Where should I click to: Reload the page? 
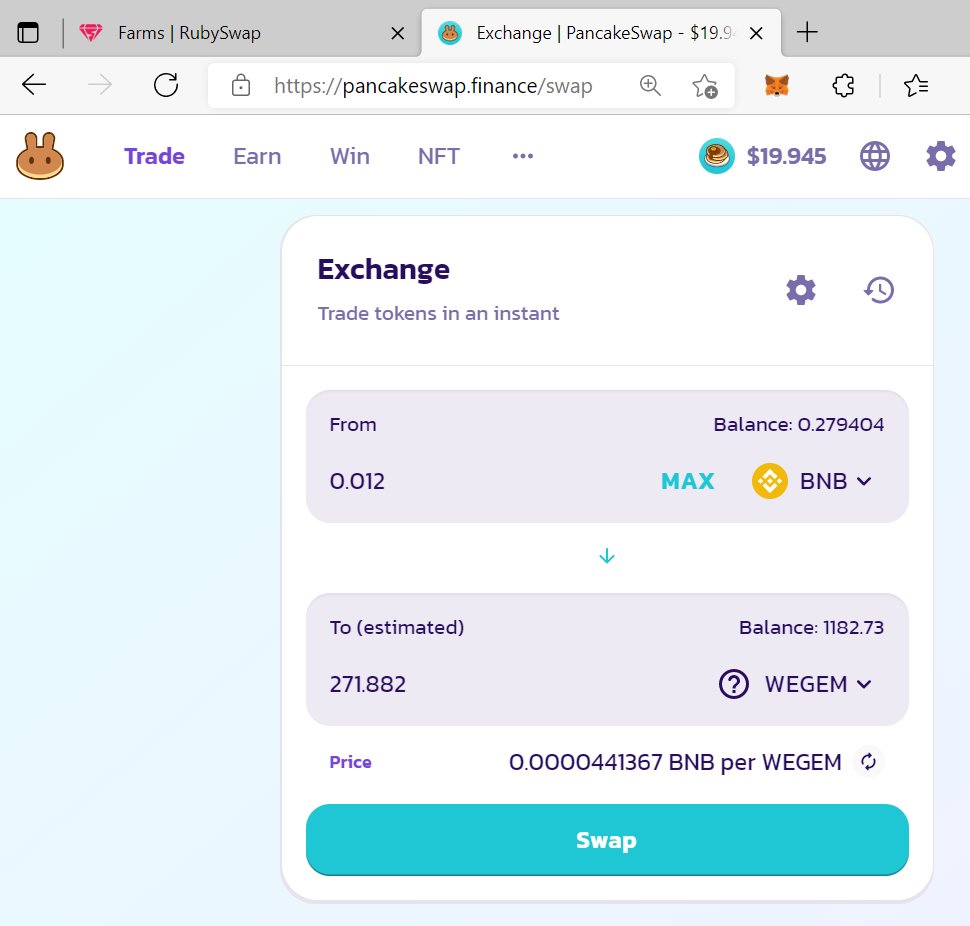[166, 85]
